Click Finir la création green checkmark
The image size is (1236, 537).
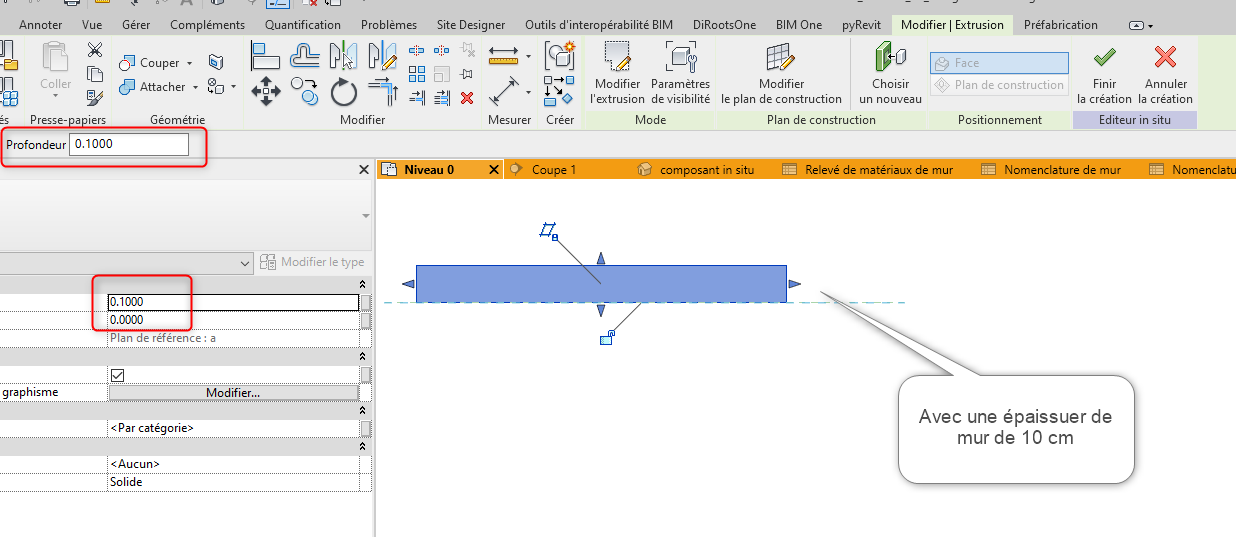point(1104,58)
